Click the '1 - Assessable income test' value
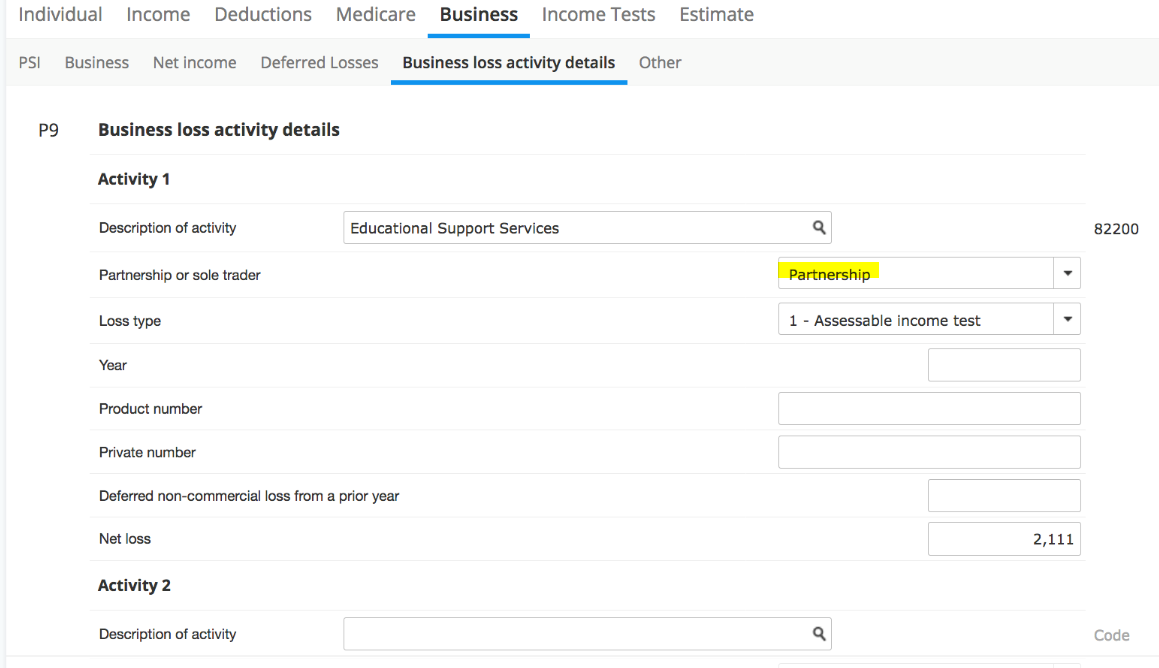The width and height of the screenshot is (1159, 668). [x=885, y=321]
